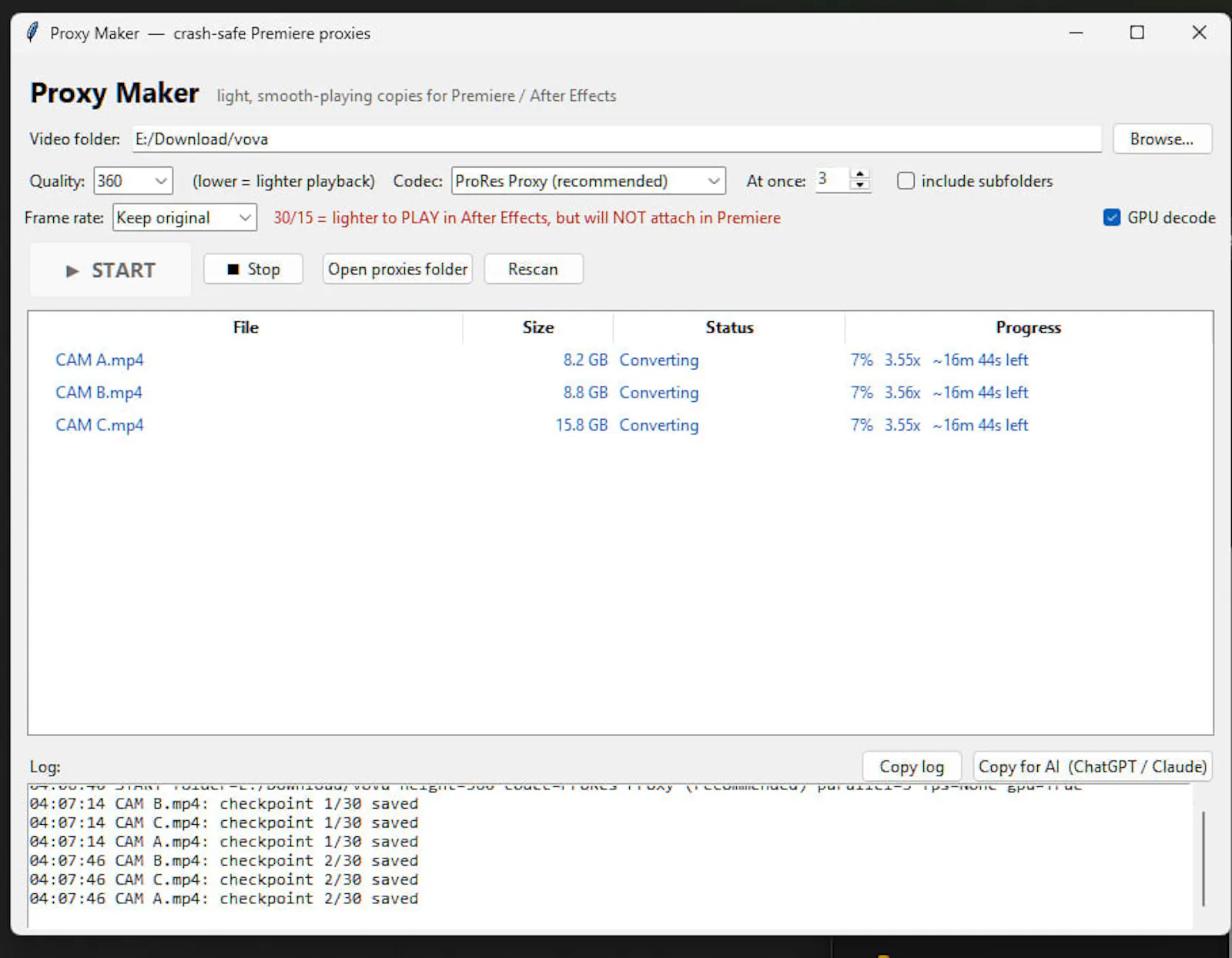1232x958 pixels.
Task: Expand the Codec ProRes Proxy dropdown
Action: (588, 181)
